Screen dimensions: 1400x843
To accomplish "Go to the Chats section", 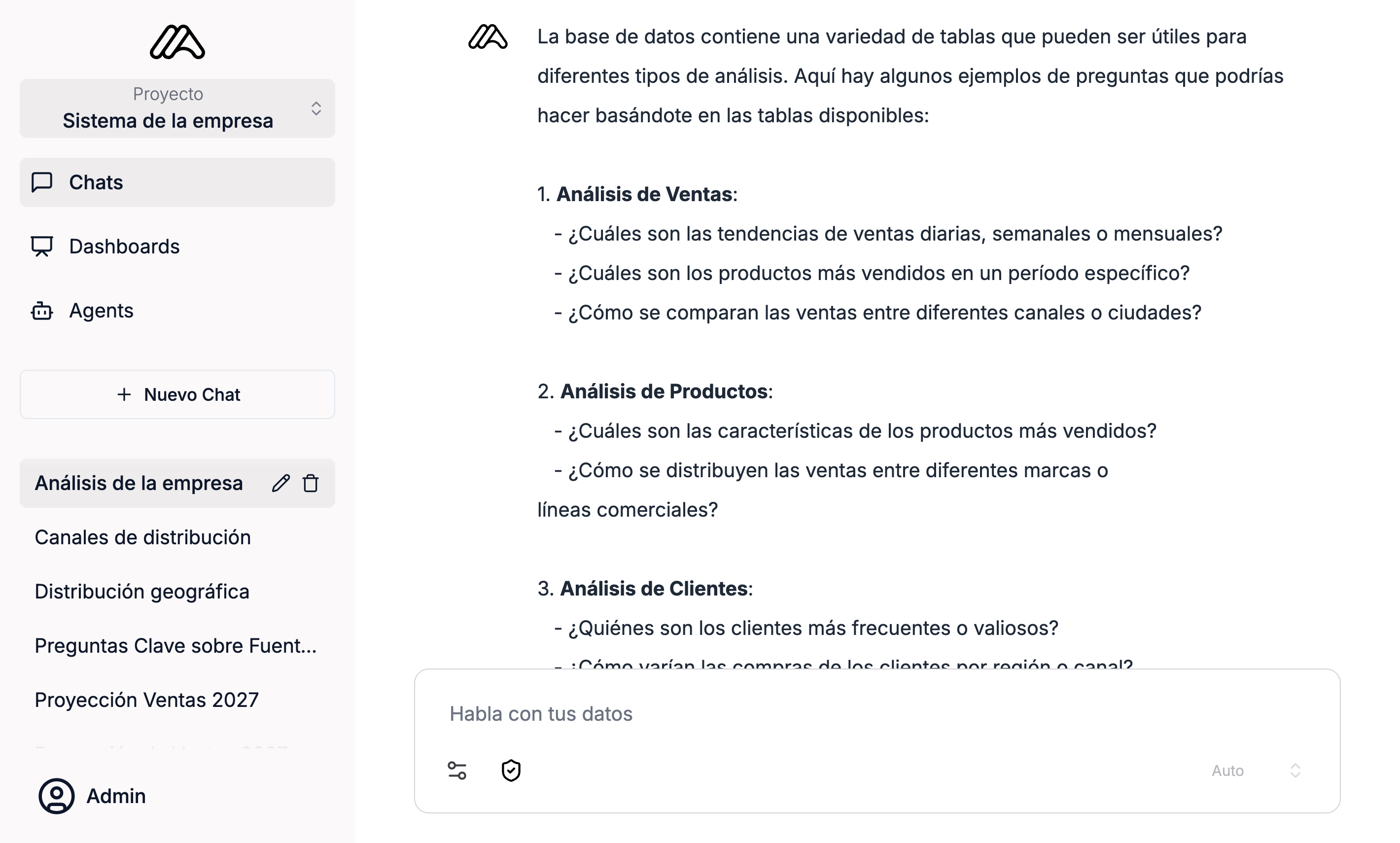I will [x=96, y=182].
